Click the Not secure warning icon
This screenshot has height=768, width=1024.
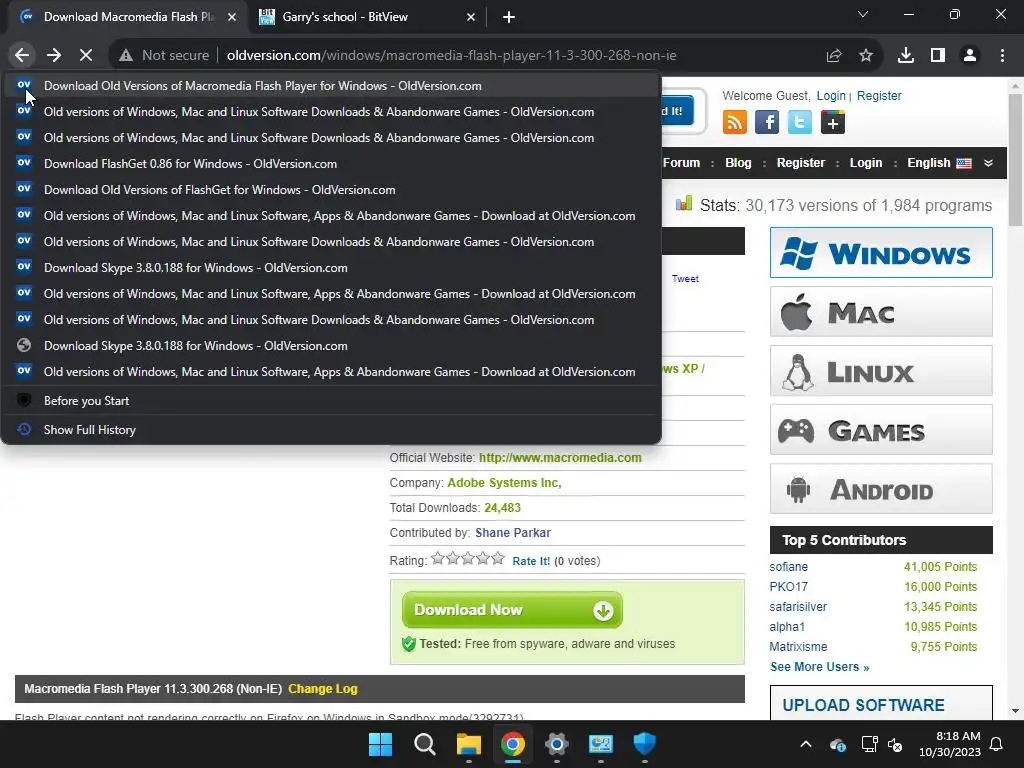click(x=126, y=56)
